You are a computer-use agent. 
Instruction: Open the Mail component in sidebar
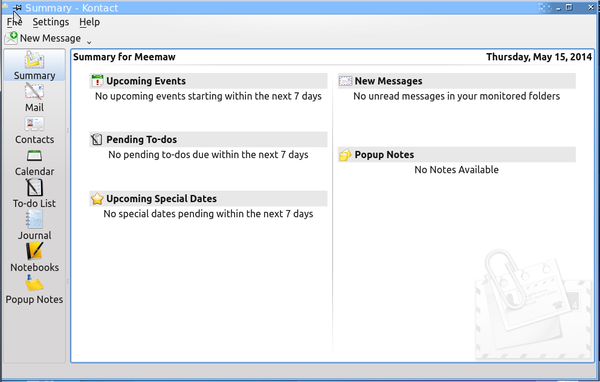tap(34, 98)
